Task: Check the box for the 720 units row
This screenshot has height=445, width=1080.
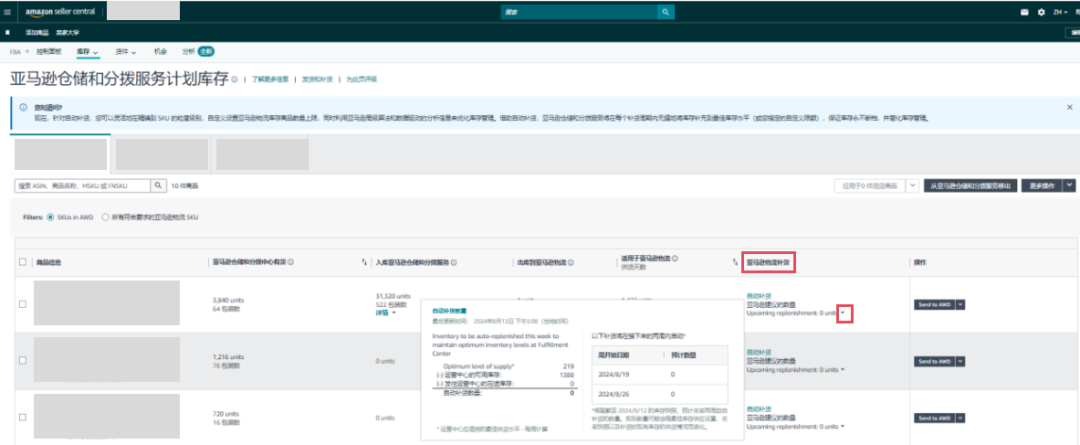Action: 23,417
